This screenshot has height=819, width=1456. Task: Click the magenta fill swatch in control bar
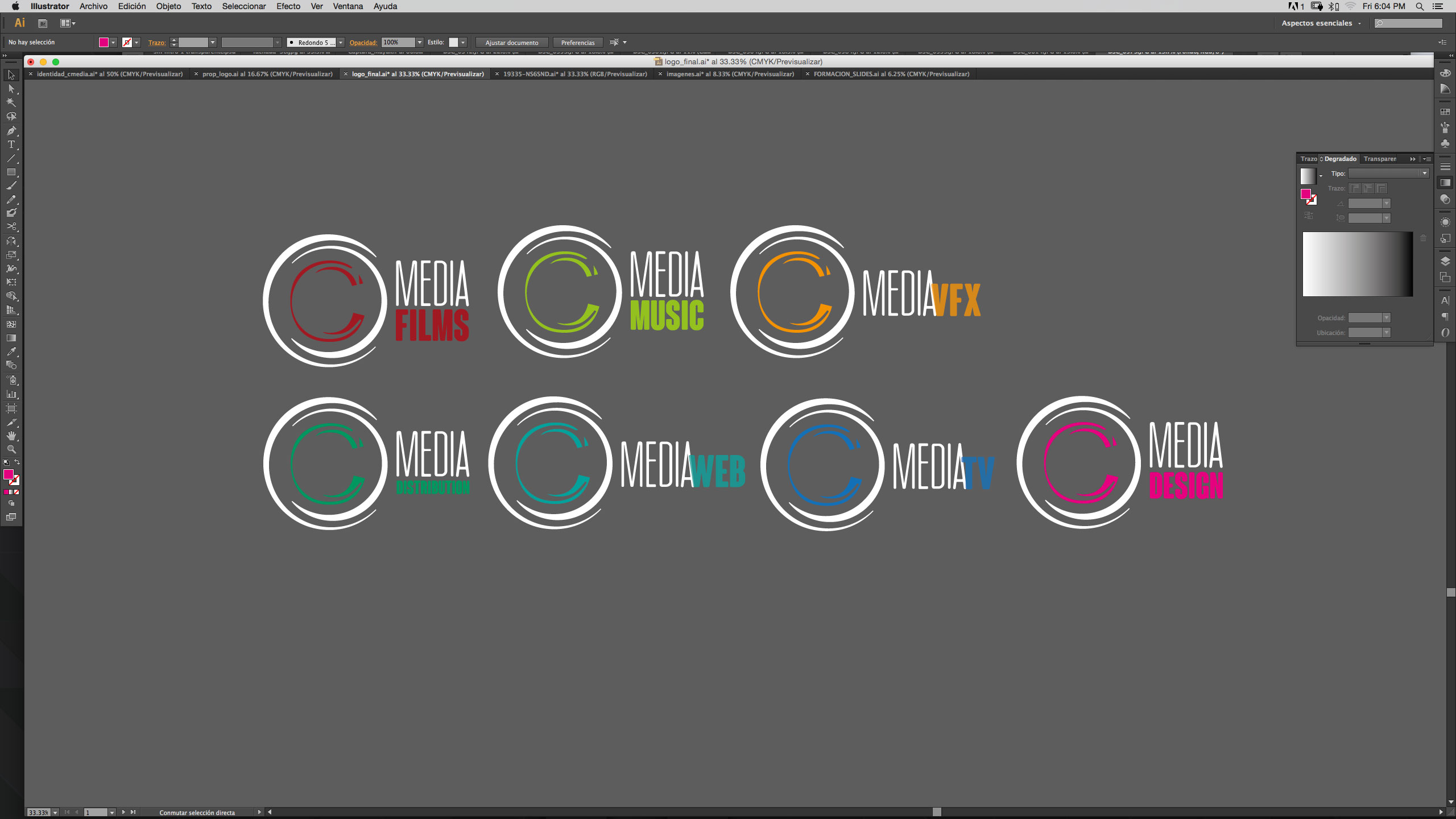pos(104,43)
